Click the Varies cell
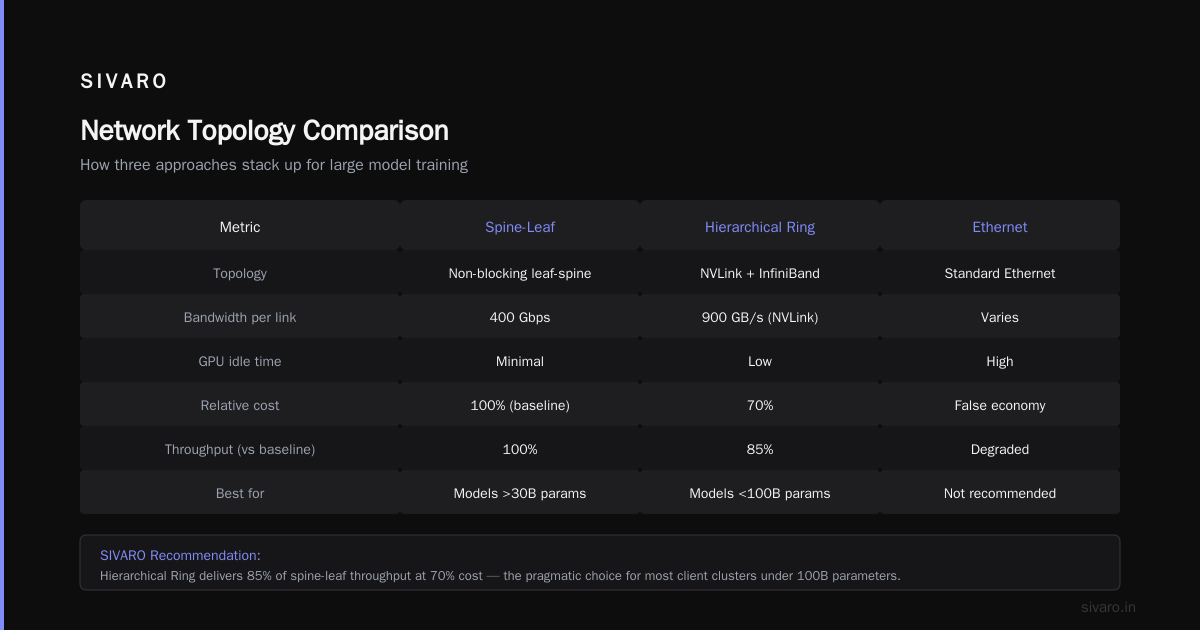The height and width of the screenshot is (630, 1200). tap(1000, 317)
